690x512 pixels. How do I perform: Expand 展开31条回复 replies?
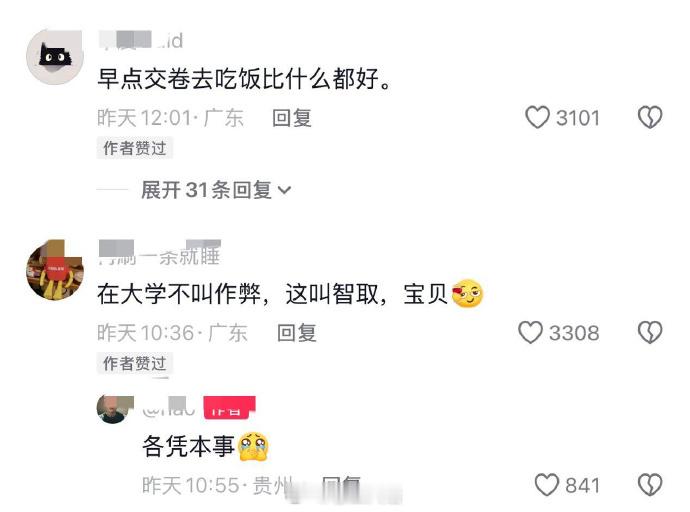coord(216,190)
